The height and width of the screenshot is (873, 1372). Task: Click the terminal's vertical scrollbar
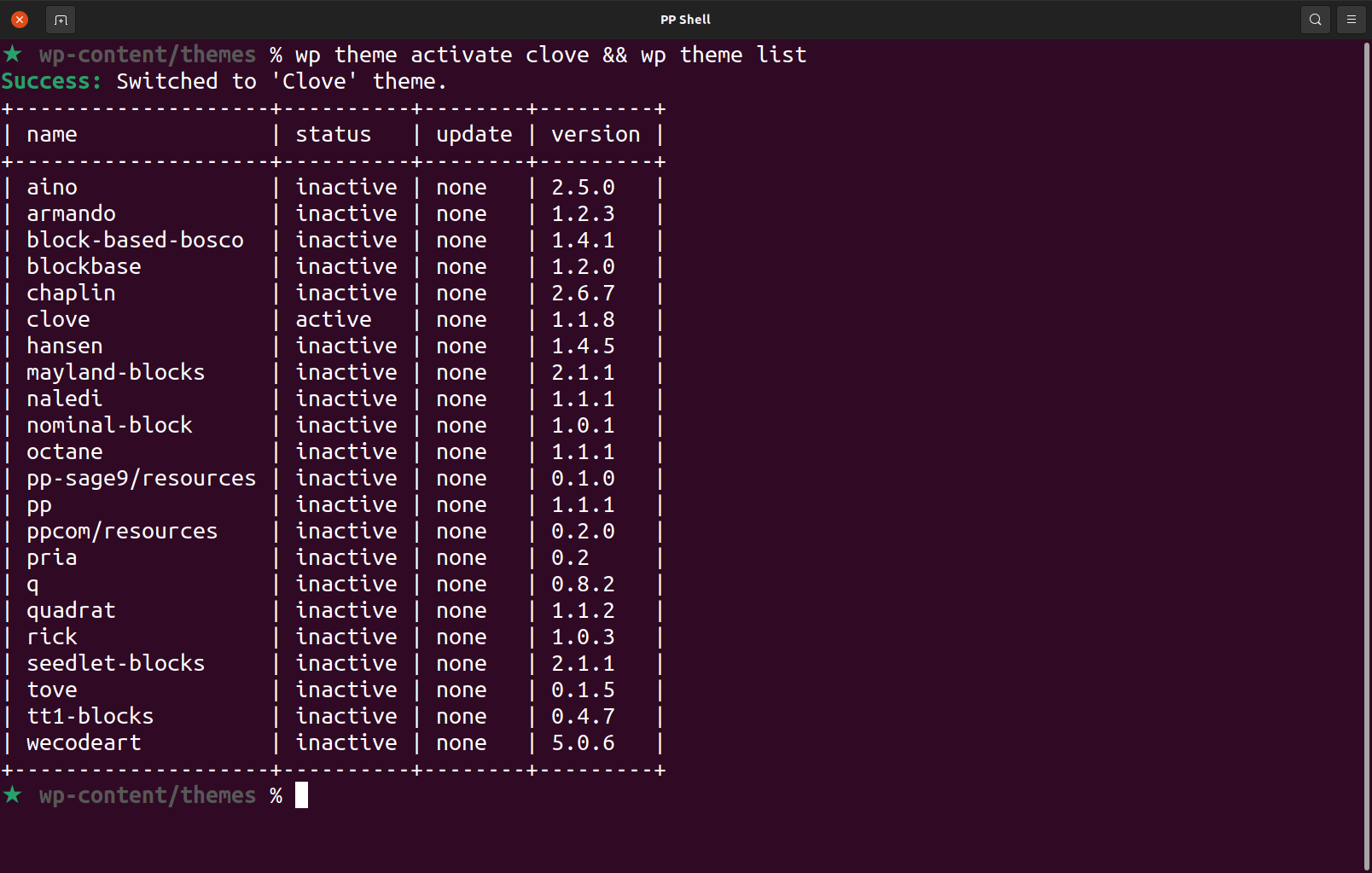point(1366,456)
